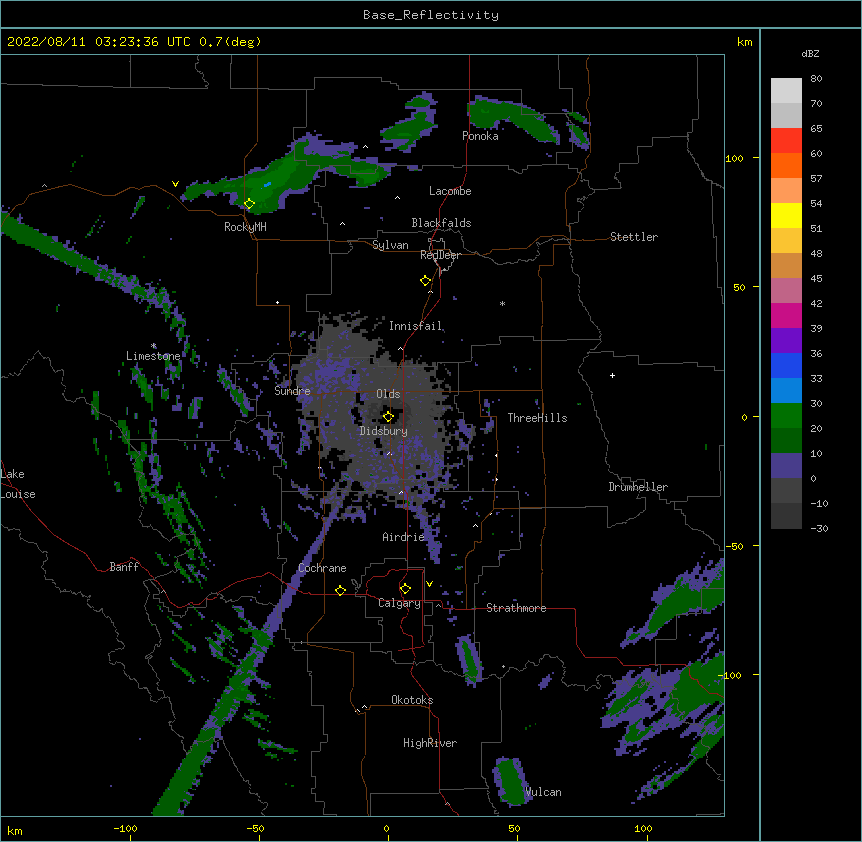Click the Ponoka town label
Screen dimensions: 862x842
(480, 136)
